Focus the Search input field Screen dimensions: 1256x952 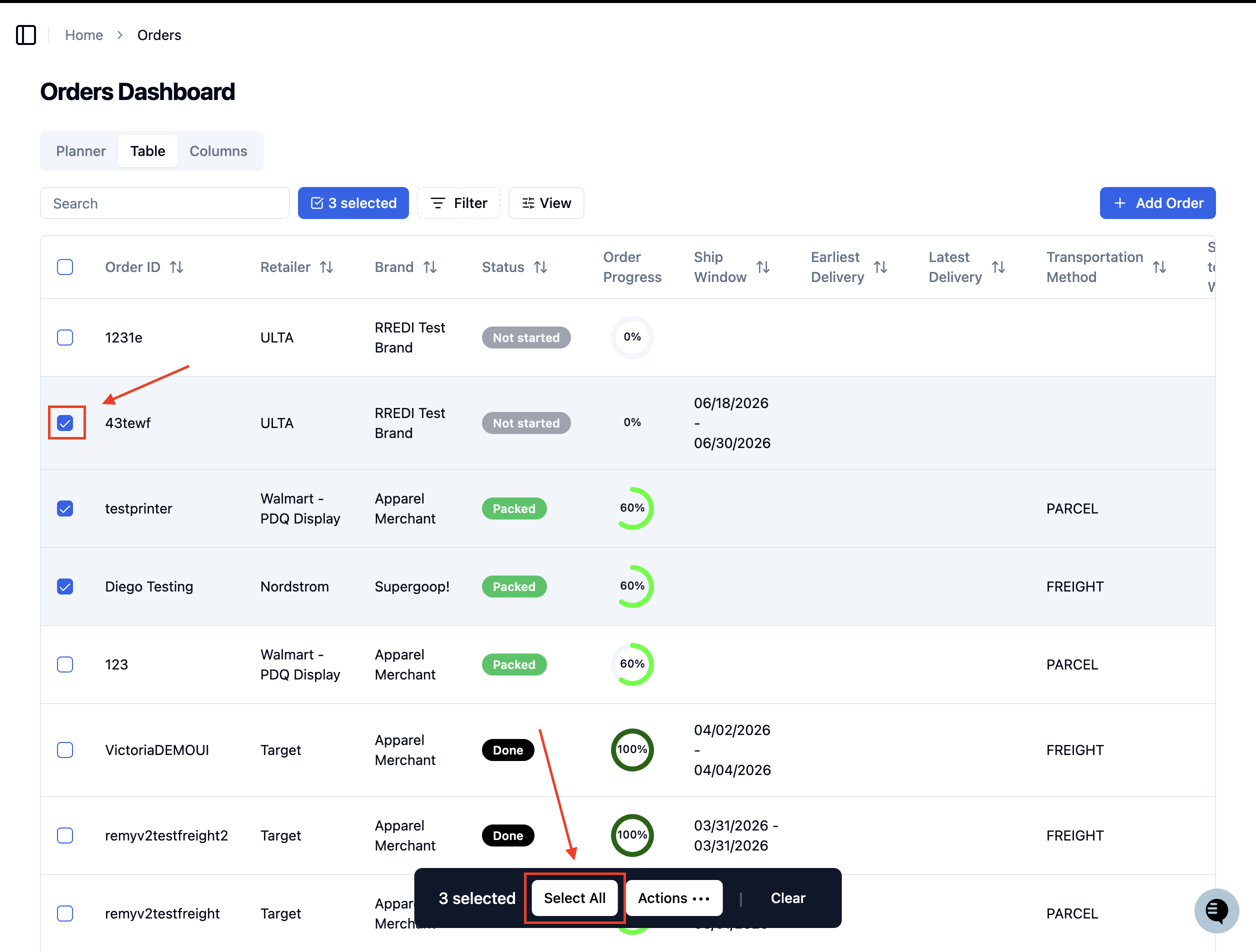coord(164,202)
